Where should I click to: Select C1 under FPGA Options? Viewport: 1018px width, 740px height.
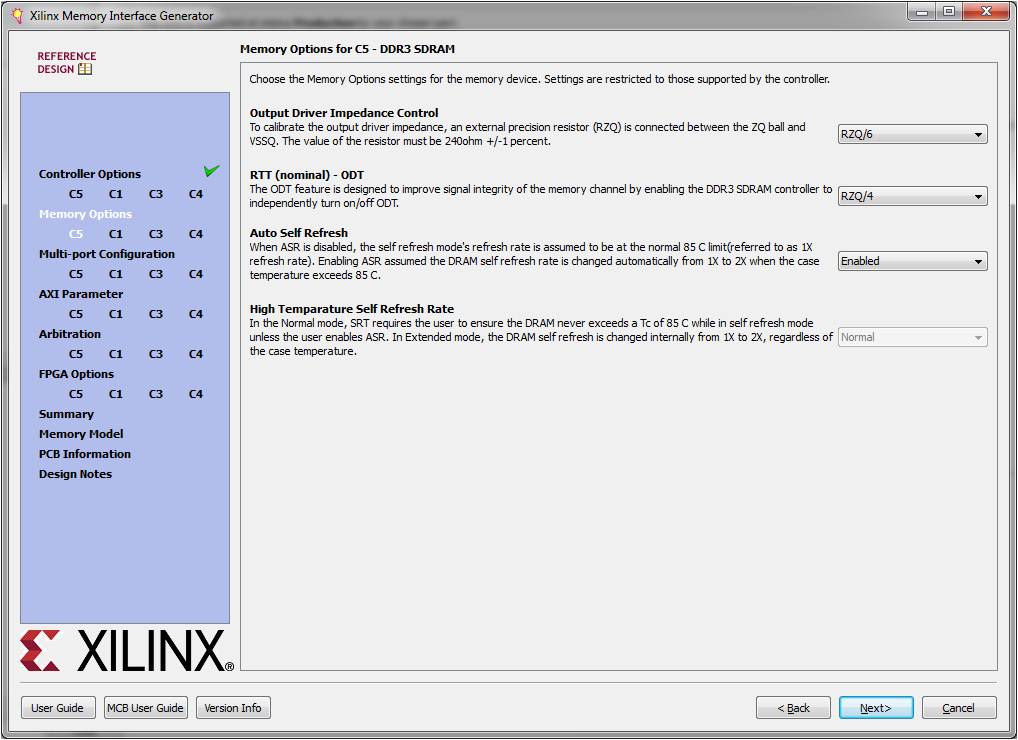pyautogui.click(x=116, y=394)
